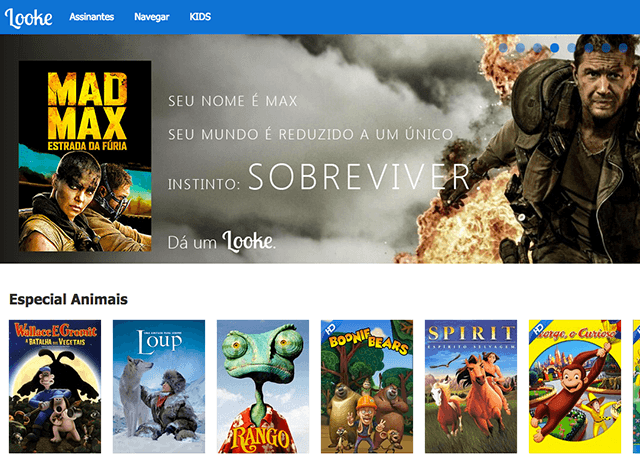Open the Spirit movie poster
640x454 pixels.
click(471, 386)
